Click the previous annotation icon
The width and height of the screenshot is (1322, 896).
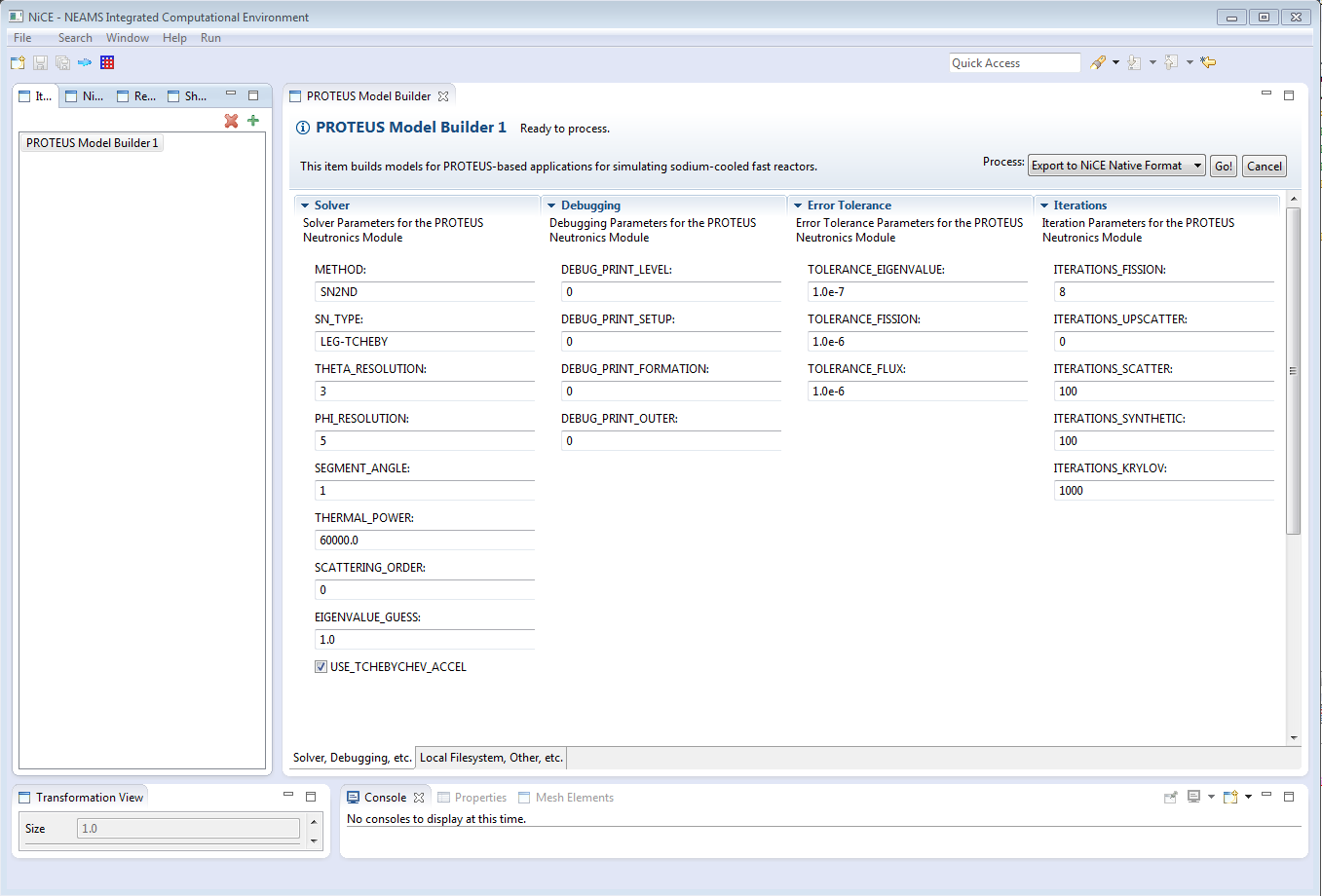click(1171, 62)
